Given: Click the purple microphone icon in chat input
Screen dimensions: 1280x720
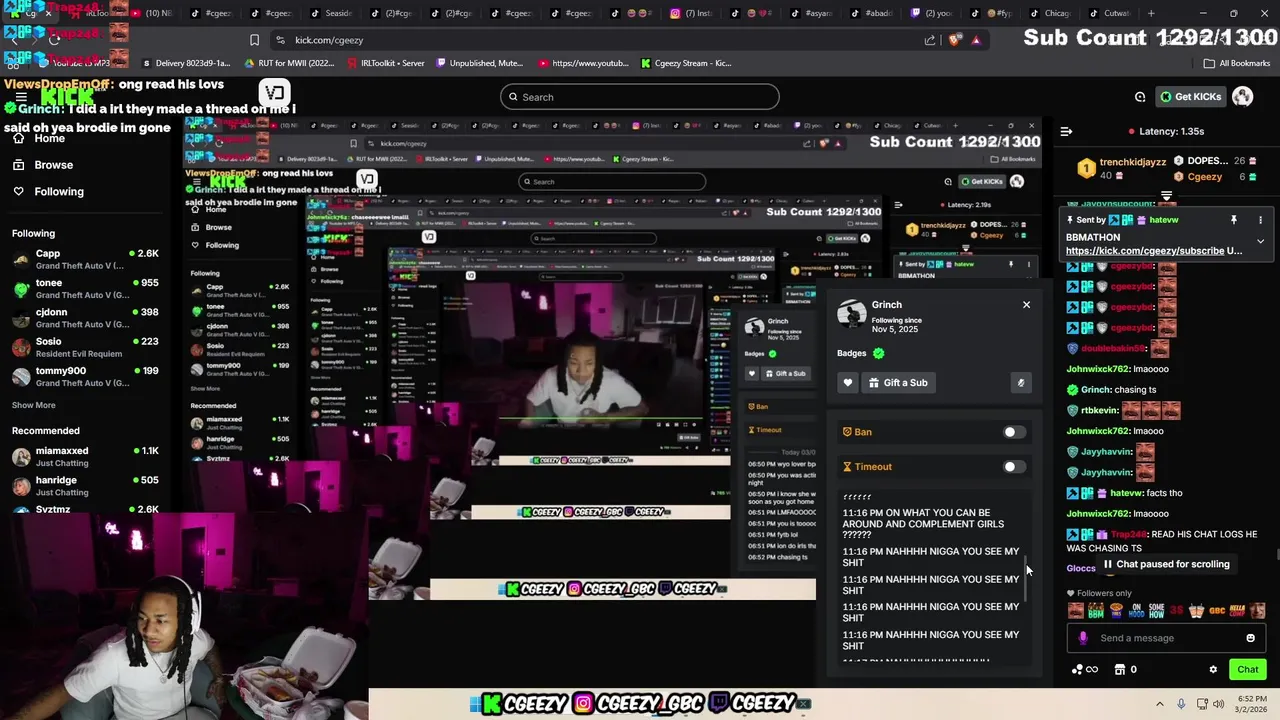Looking at the screenshot, I should click(x=1083, y=638).
